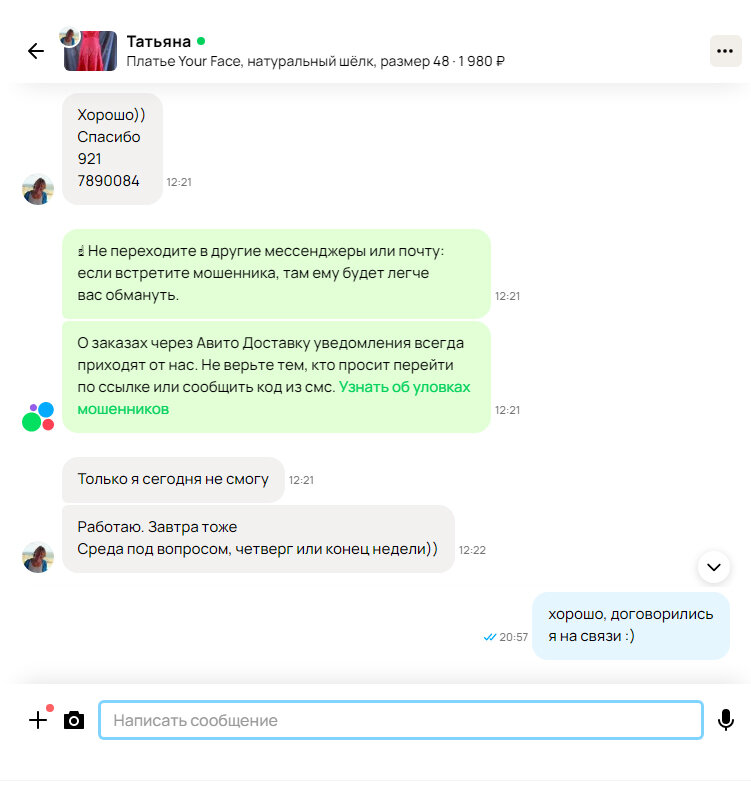Click Tatyana's avatar beside 'Работаю' message

(38, 557)
